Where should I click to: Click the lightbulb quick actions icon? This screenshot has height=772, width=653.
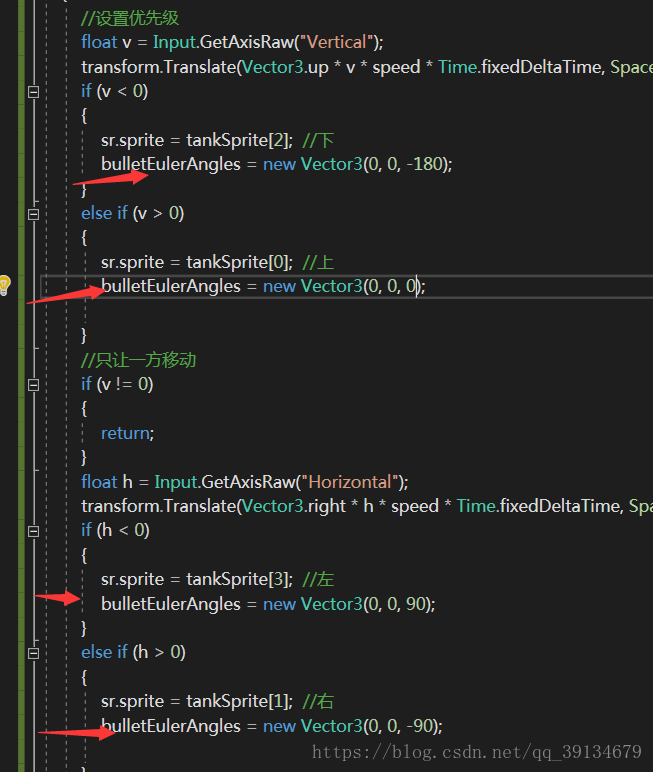click(x=4, y=285)
